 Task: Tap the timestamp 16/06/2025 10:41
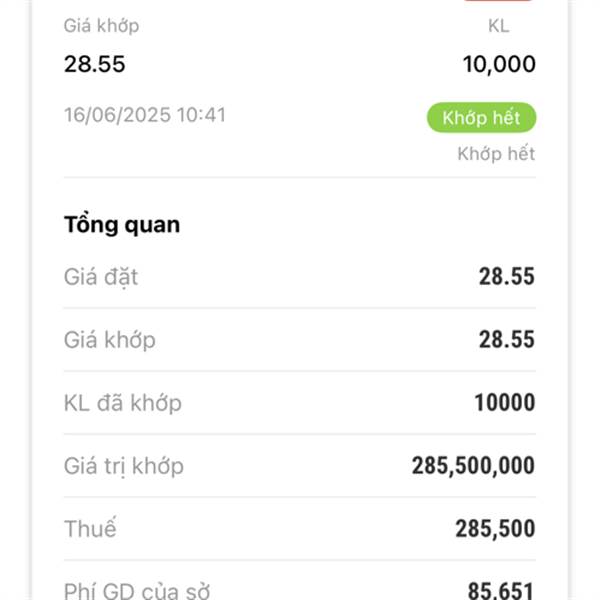145,115
